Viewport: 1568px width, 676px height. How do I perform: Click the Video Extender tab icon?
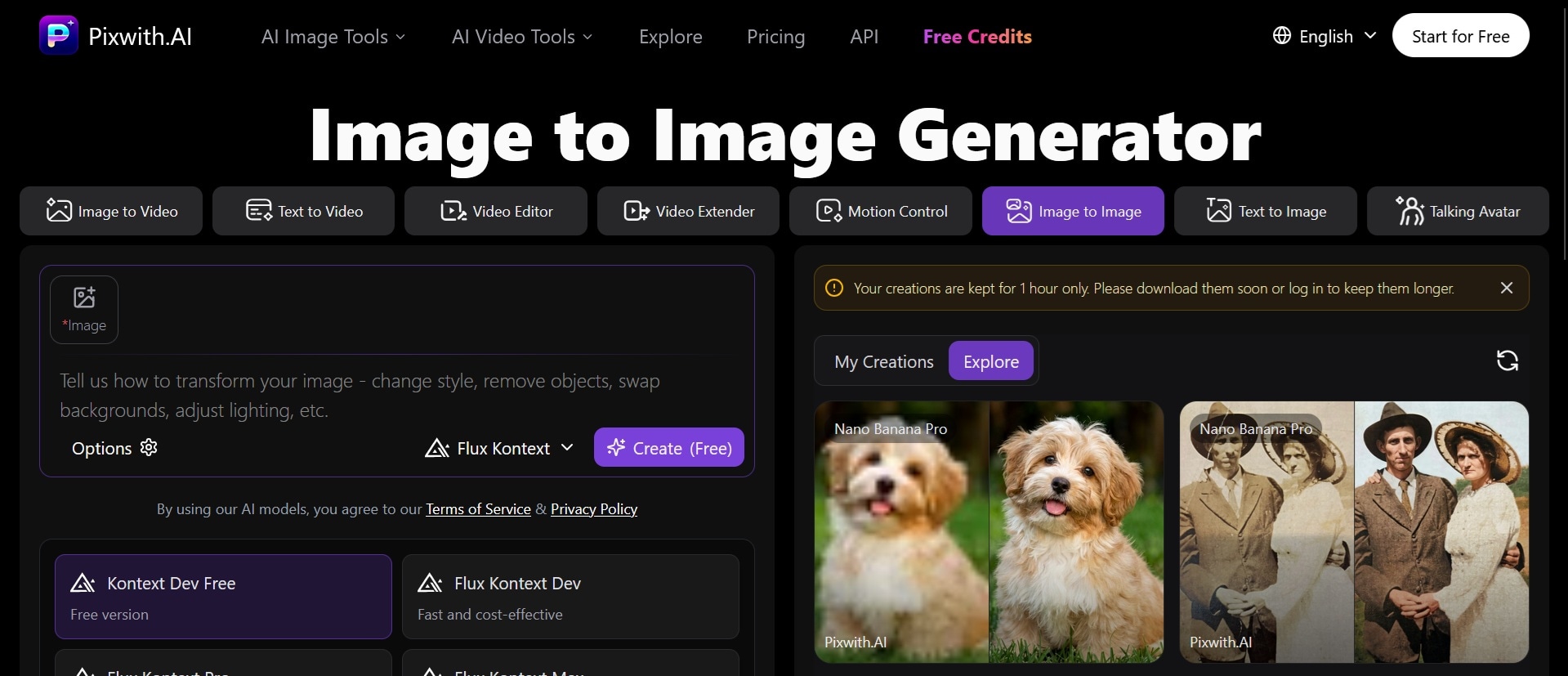pos(637,211)
